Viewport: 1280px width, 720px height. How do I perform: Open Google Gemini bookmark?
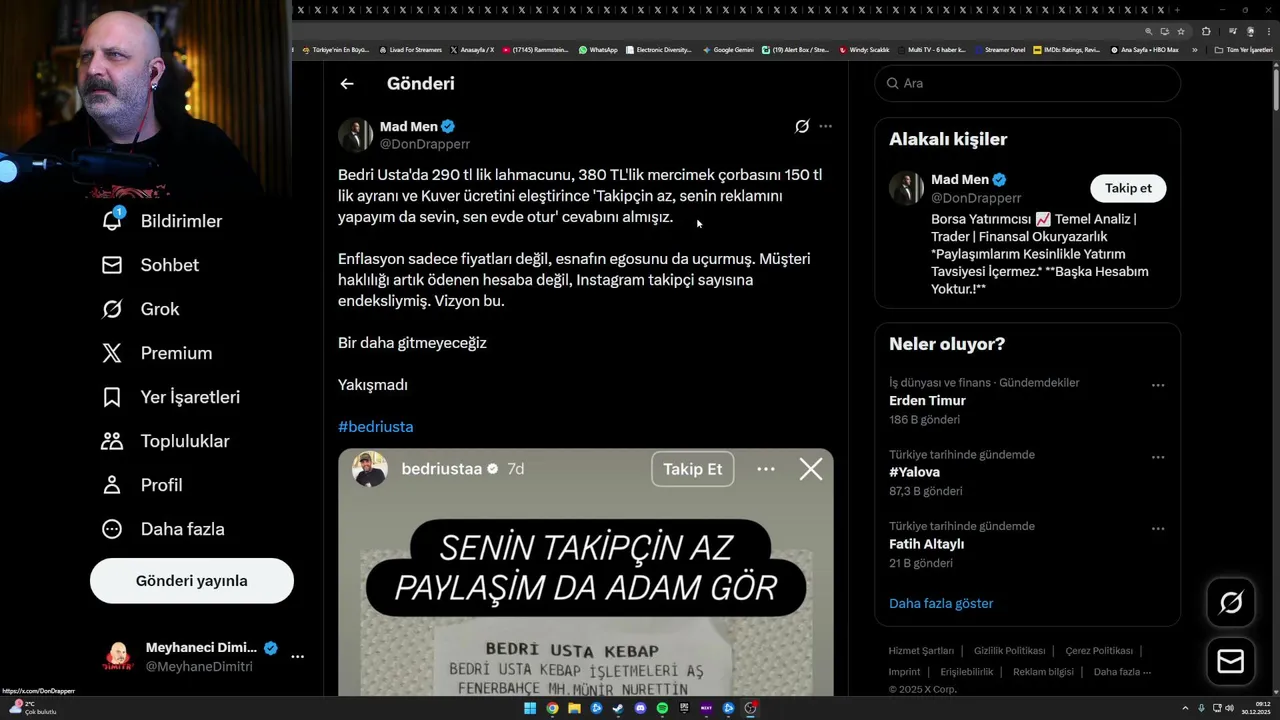[728, 50]
